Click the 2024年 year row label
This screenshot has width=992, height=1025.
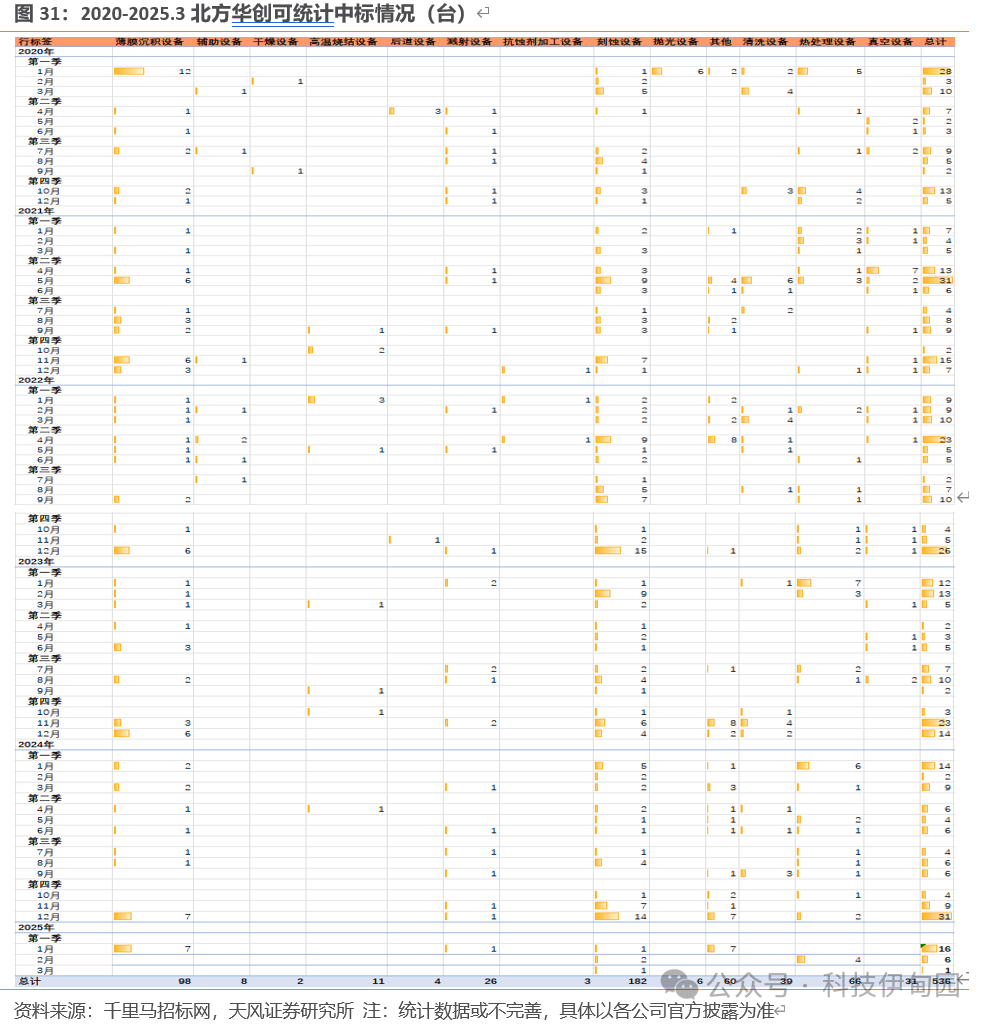(36, 745)
